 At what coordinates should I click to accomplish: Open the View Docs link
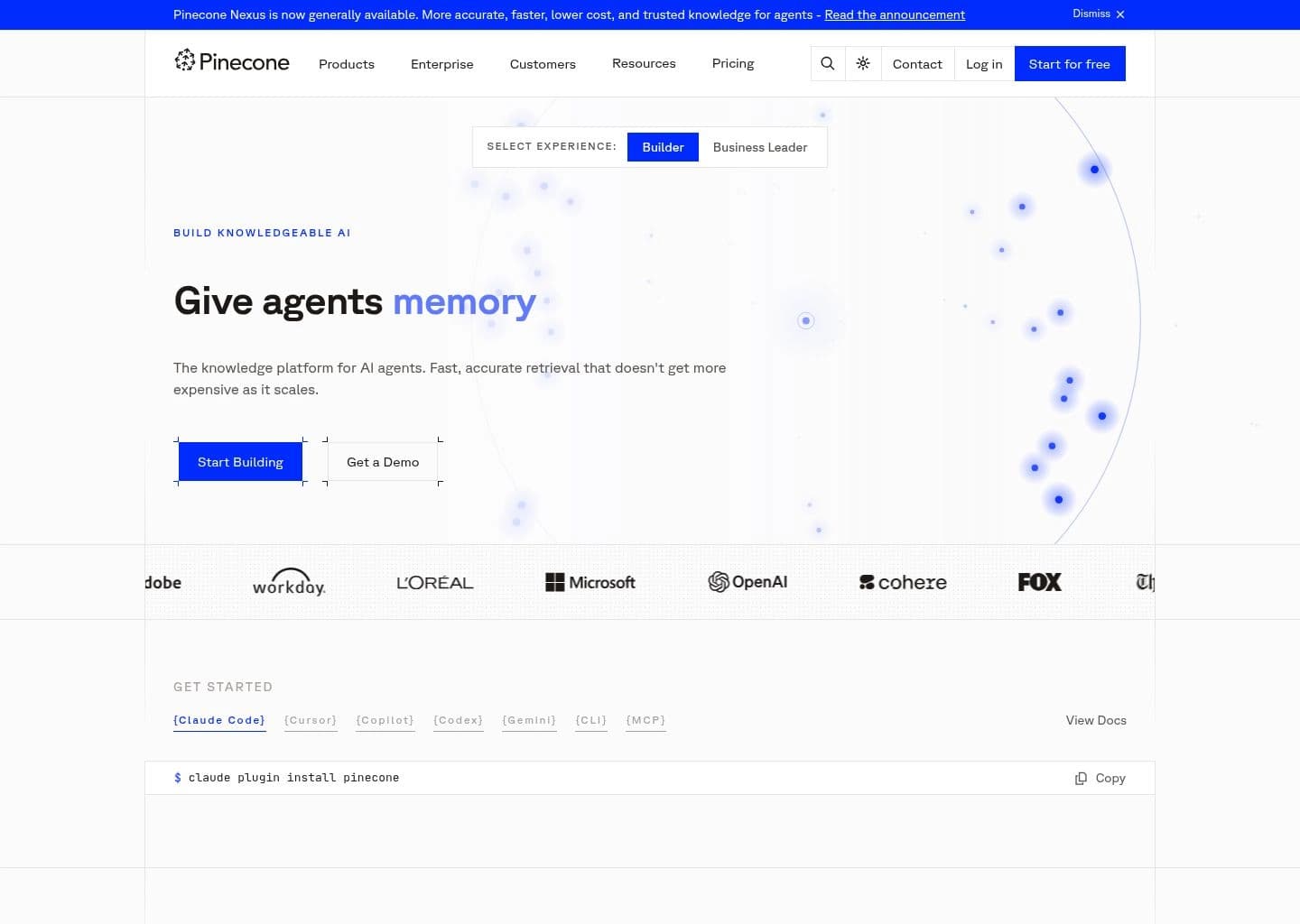(1096, 720)
